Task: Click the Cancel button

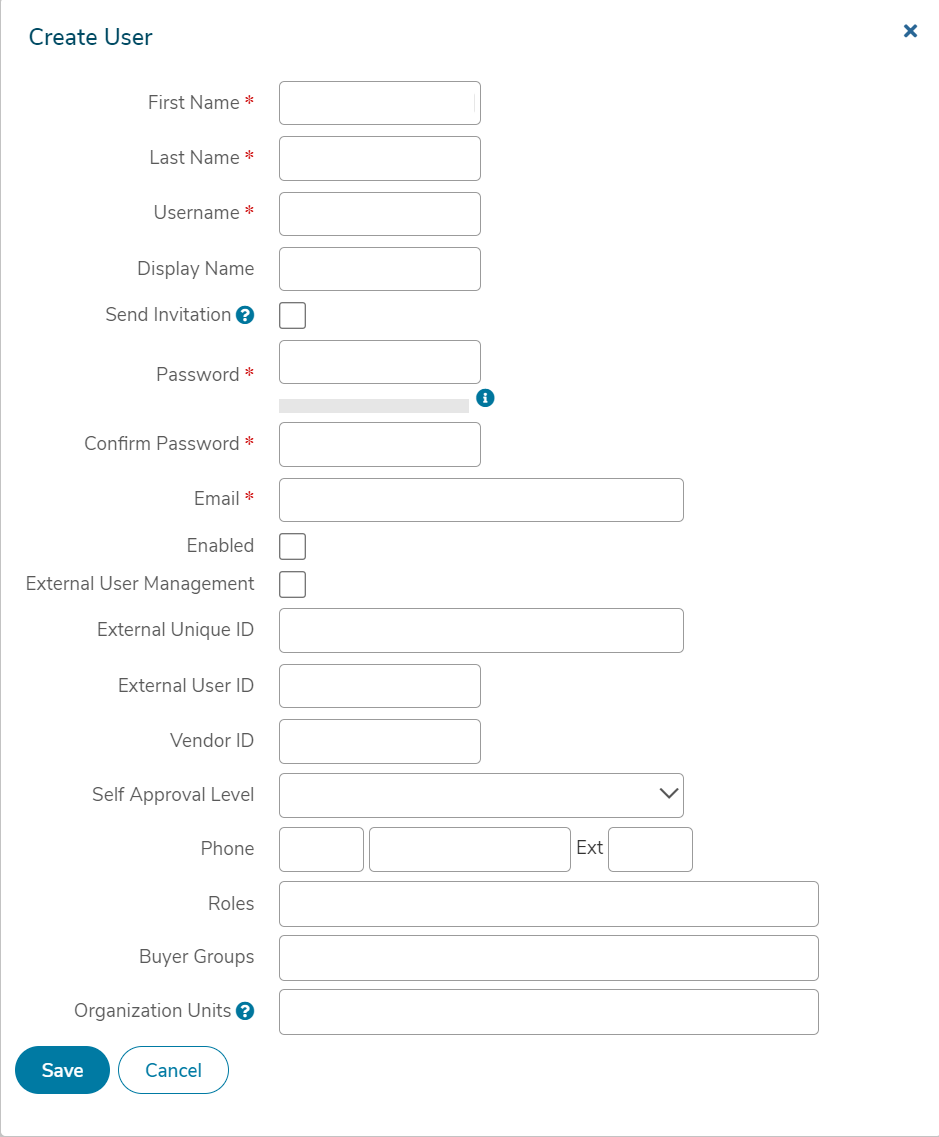Action: coord(173,1070)
